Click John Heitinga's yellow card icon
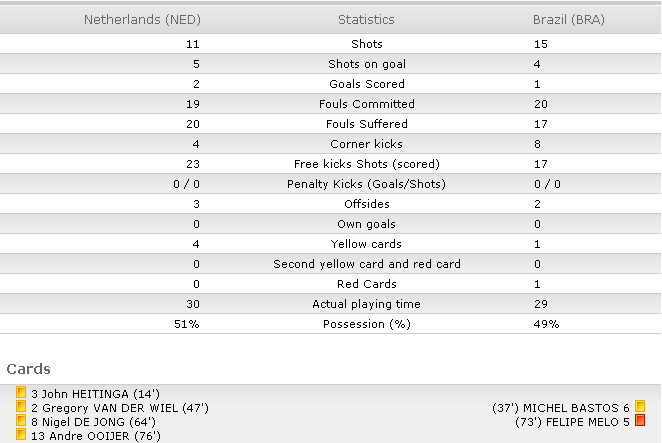Viewport: 662px width, 443px height. [x=21, y=392]
